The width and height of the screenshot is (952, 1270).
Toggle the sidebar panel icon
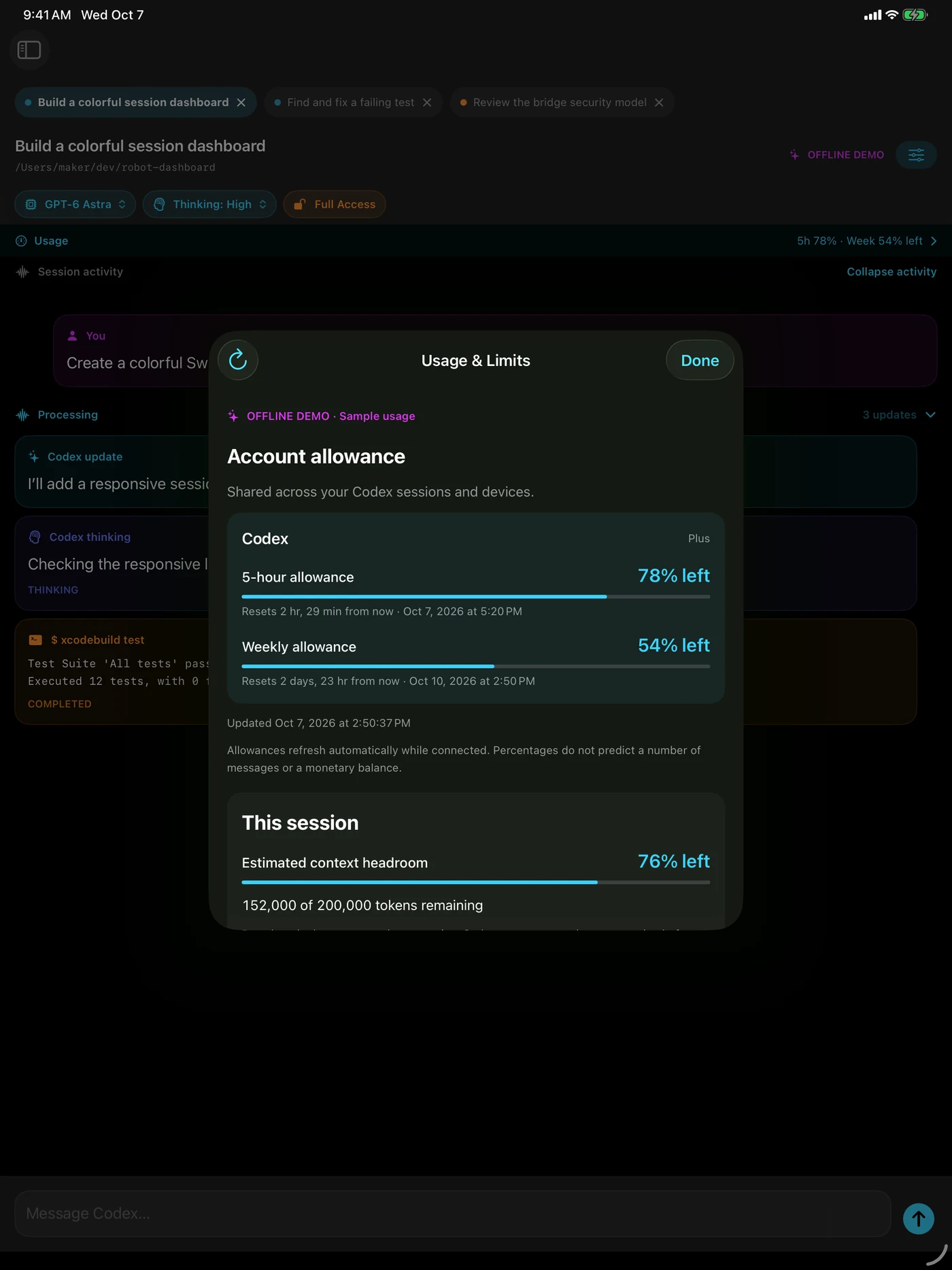(29, 50)
